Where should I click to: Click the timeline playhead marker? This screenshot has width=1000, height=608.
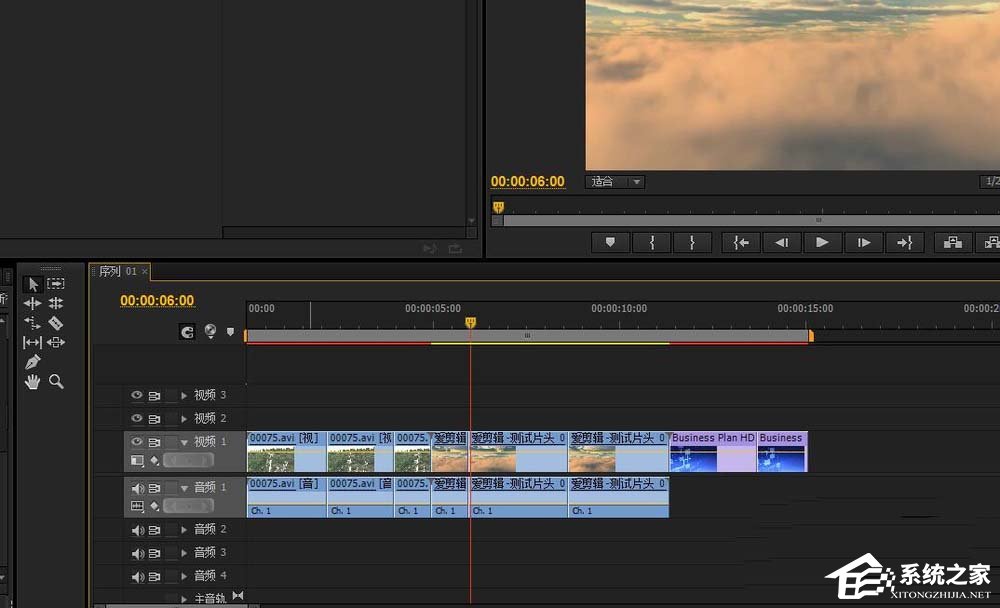tap(471, 322)
